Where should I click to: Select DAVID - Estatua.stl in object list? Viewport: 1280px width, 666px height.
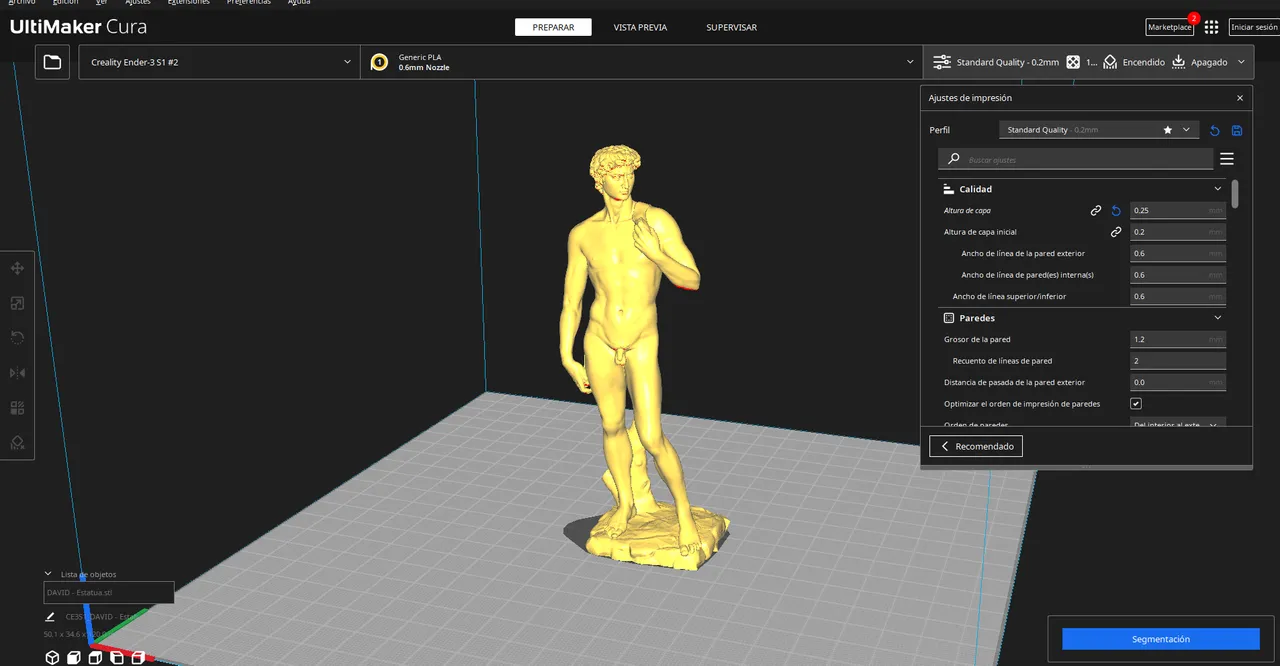coord(108,592)
